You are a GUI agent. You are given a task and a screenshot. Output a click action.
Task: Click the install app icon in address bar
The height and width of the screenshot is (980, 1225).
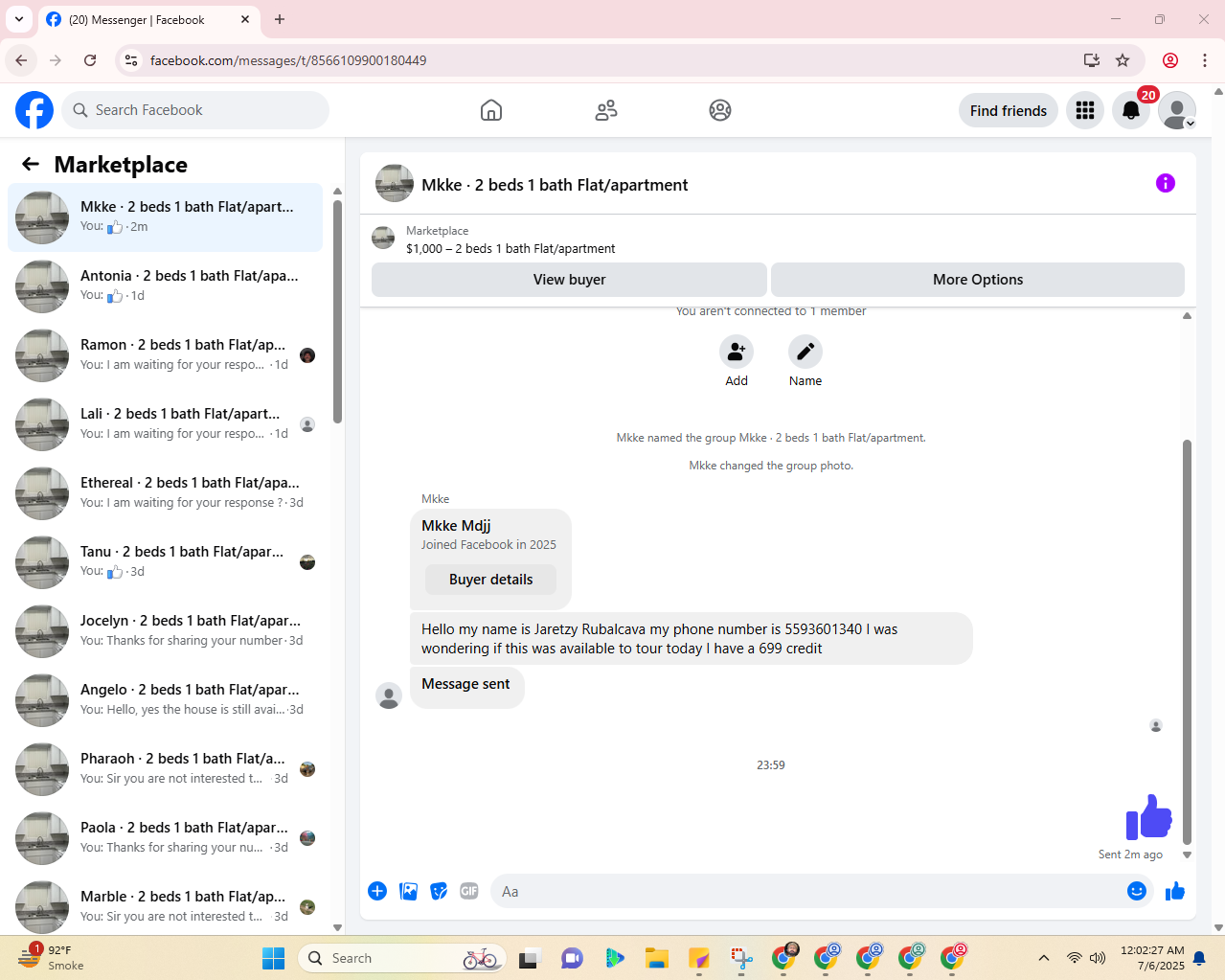point(1092,60)
